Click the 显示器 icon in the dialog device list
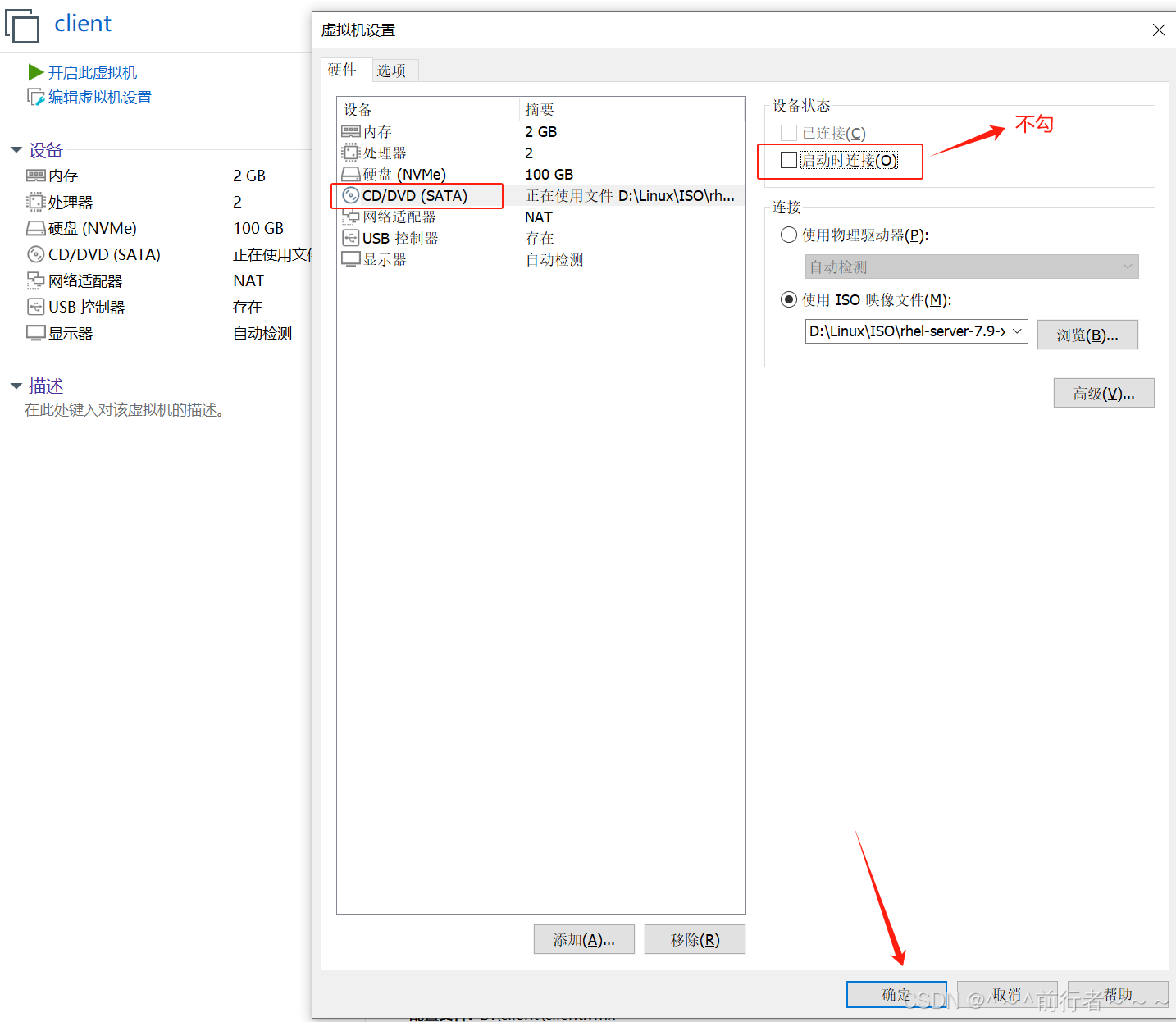This screenshot has width=1176, height=1022. click(351, 259)
